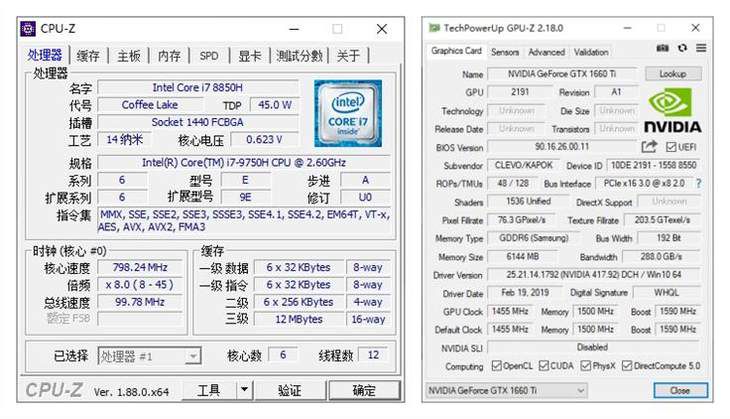Click the Digital Signature field WHQL
The height and width of the screenshot is (419, 730).
point(667,293)
